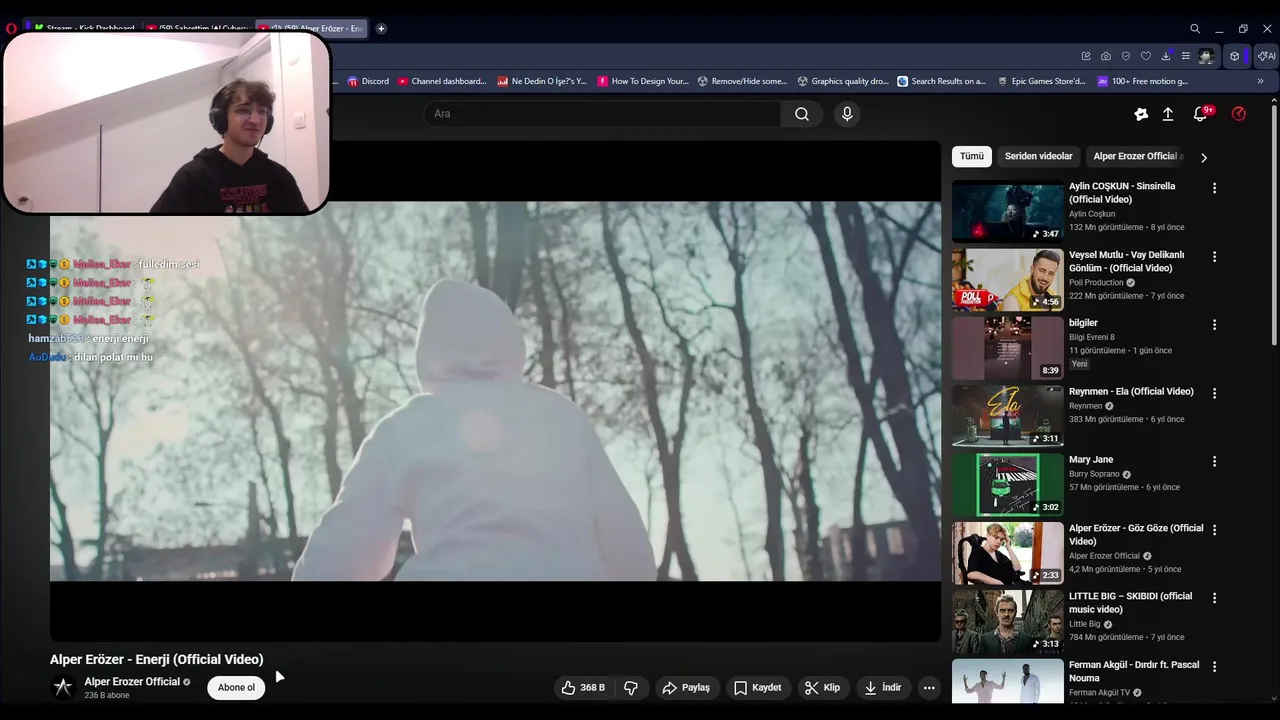Click the active Alper Erözer browser tab
1280x720 pixels.
pos(311,29)
